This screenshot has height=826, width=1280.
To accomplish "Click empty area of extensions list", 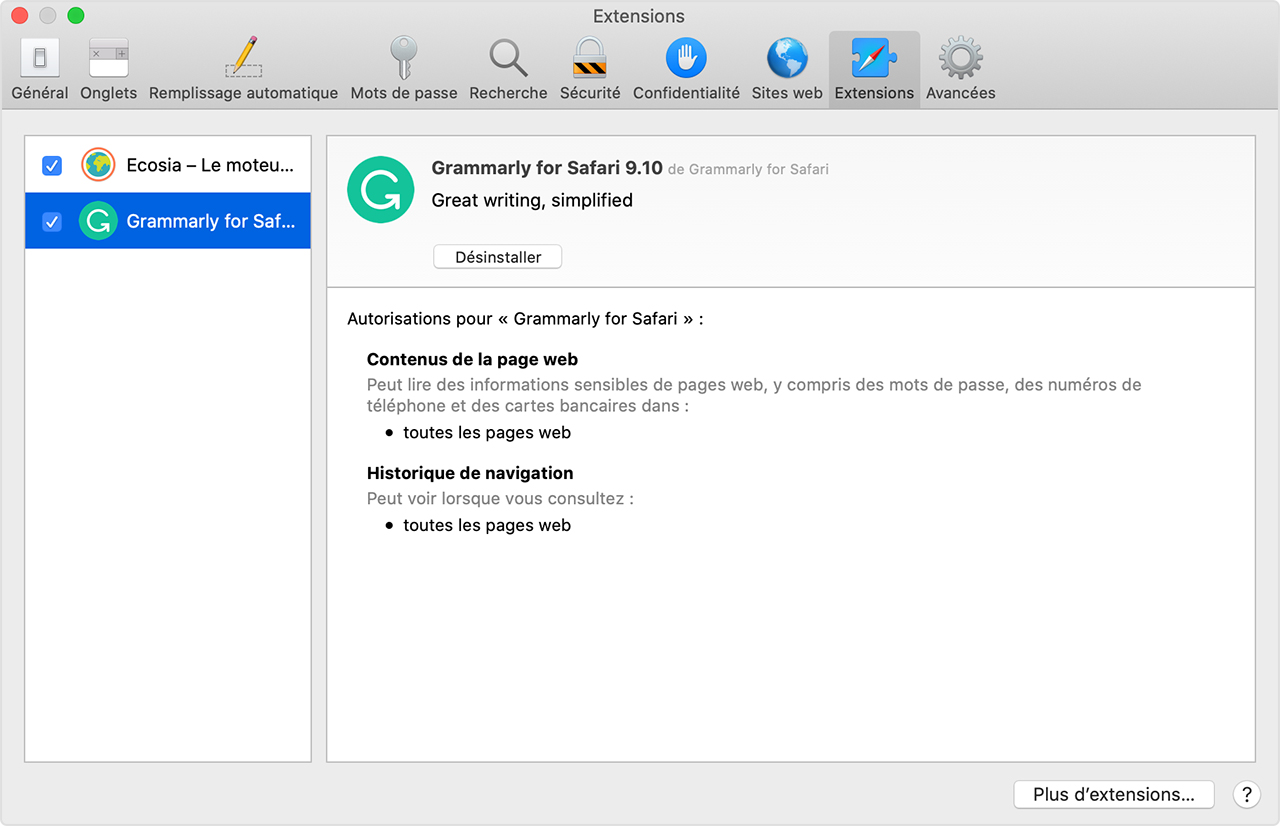I will pos(167,500).
